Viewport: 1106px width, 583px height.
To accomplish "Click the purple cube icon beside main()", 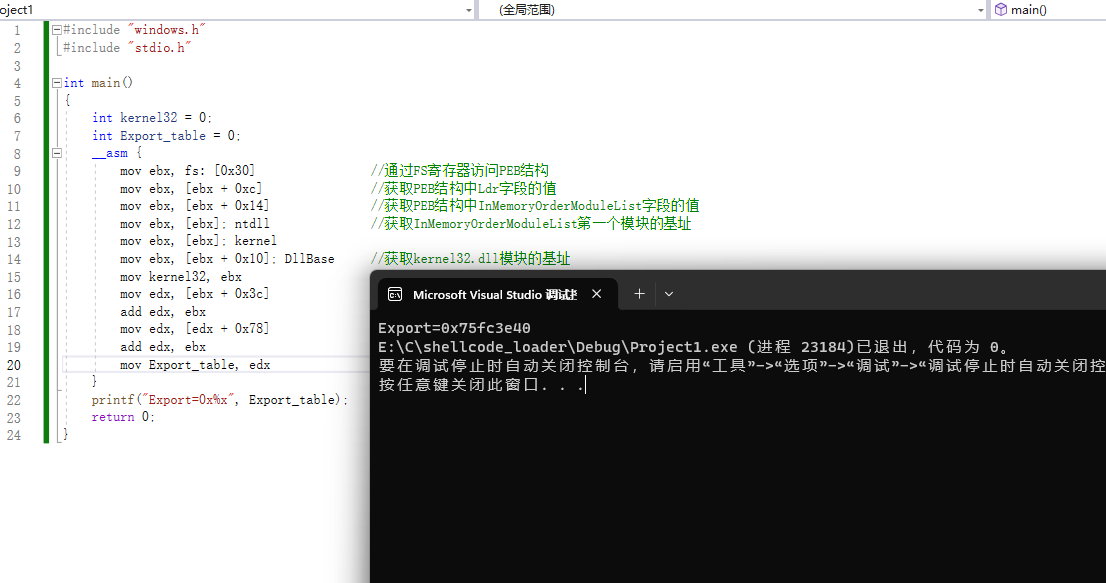I will click(x=999, y=9).
